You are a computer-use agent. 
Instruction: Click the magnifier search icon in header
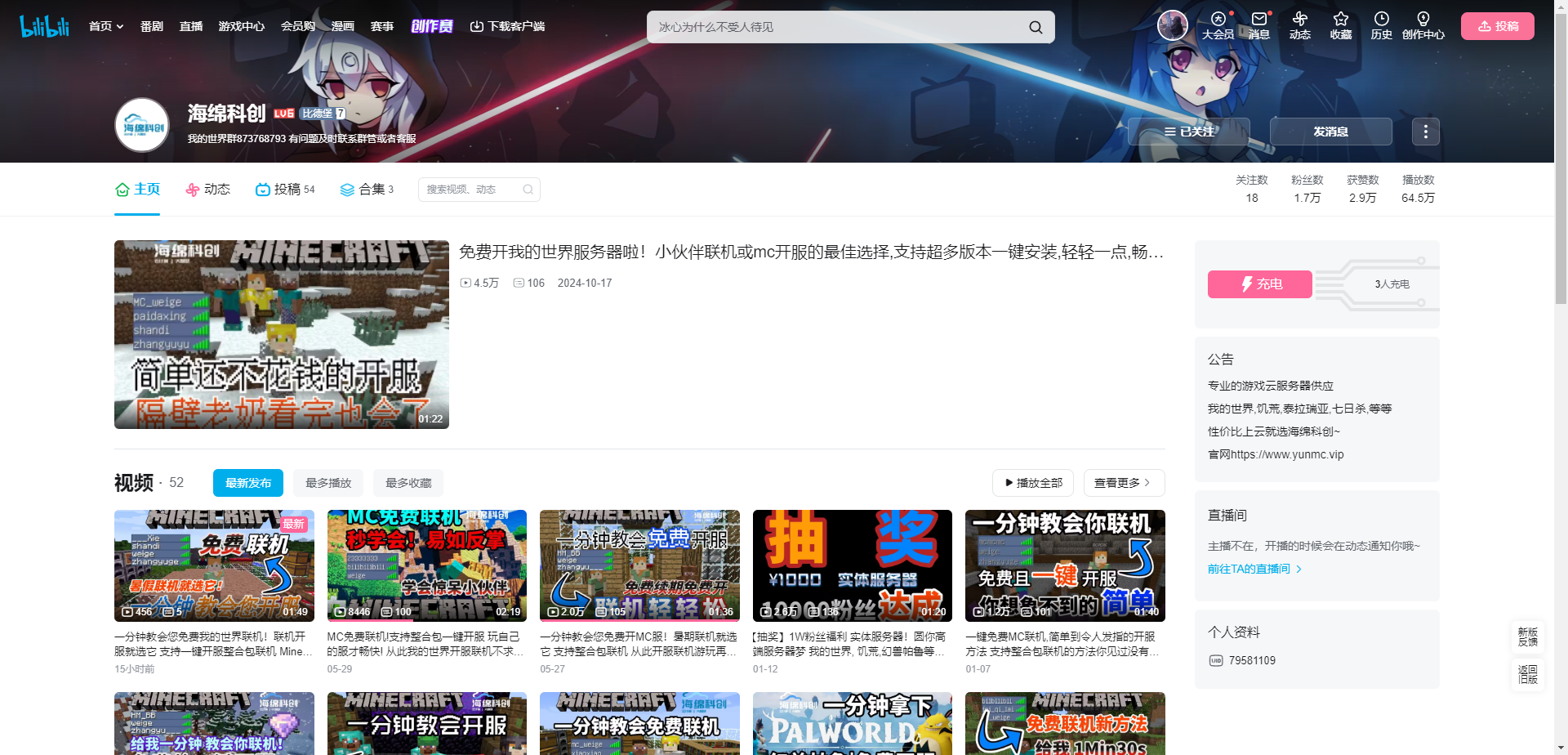[x=1036, y=27]
